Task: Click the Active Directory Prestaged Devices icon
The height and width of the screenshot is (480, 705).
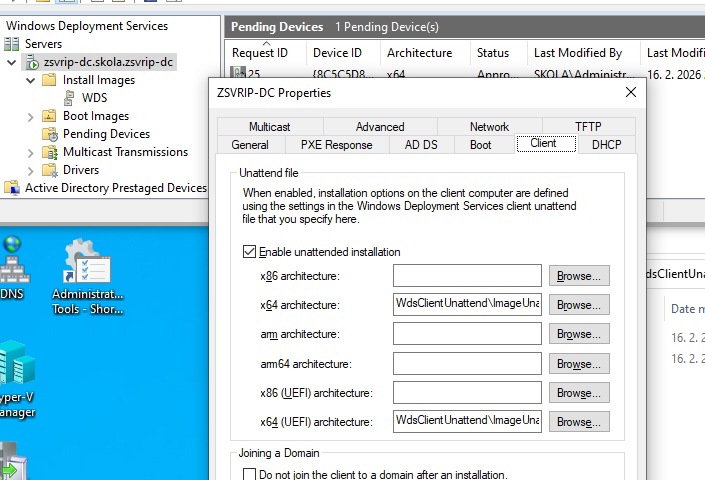Action: 12,188
